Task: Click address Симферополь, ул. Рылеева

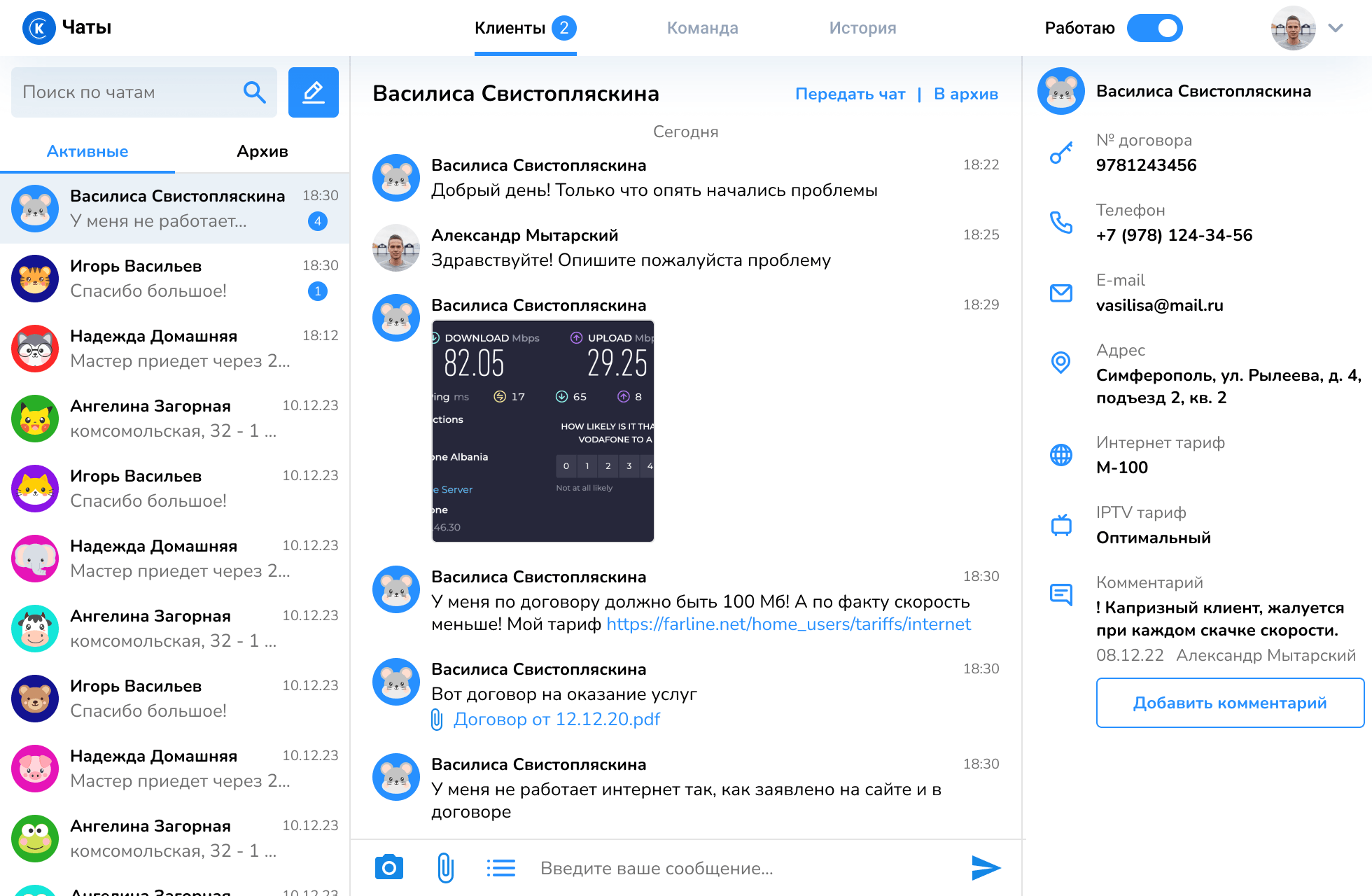Action: 1228,386
